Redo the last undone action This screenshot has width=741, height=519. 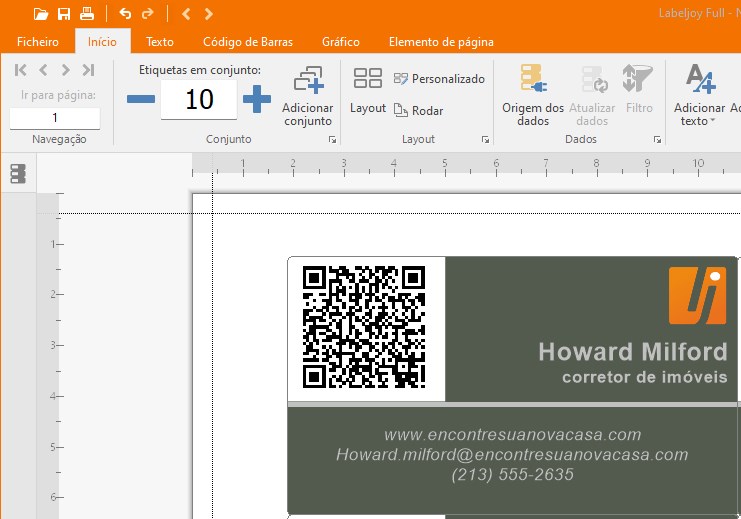148,14
